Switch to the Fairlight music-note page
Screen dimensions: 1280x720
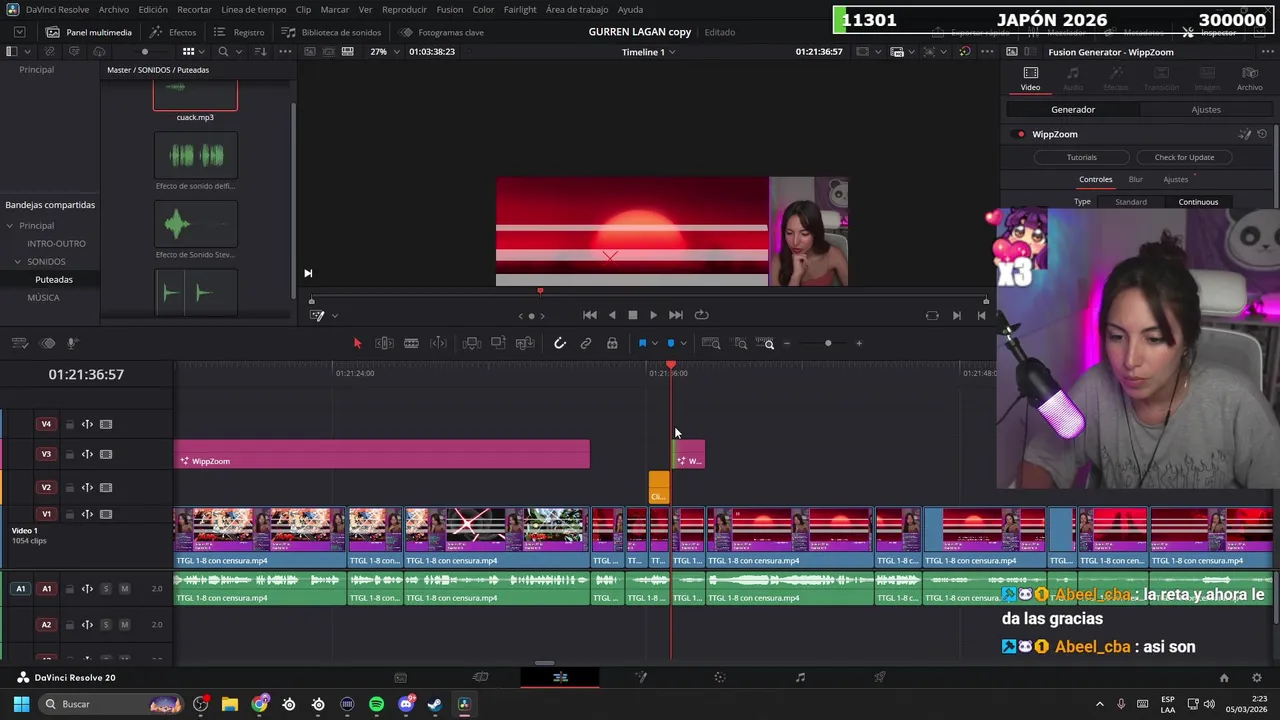pos(800,677)
